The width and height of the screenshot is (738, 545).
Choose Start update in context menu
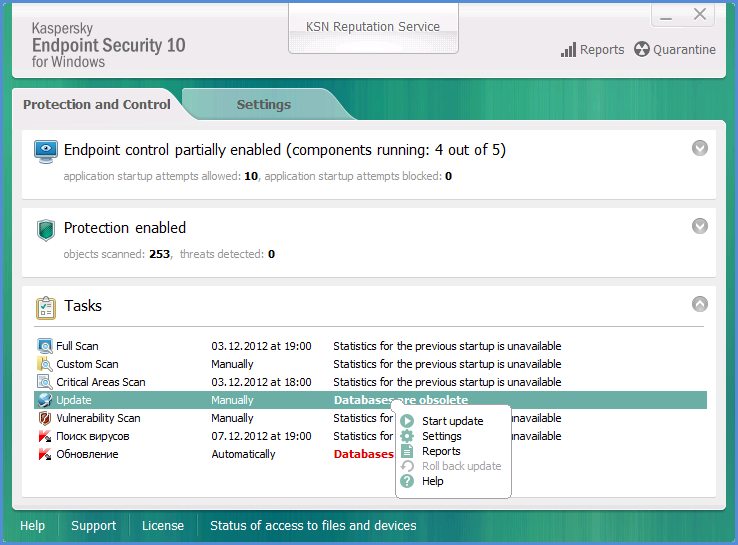click(451, 422)
